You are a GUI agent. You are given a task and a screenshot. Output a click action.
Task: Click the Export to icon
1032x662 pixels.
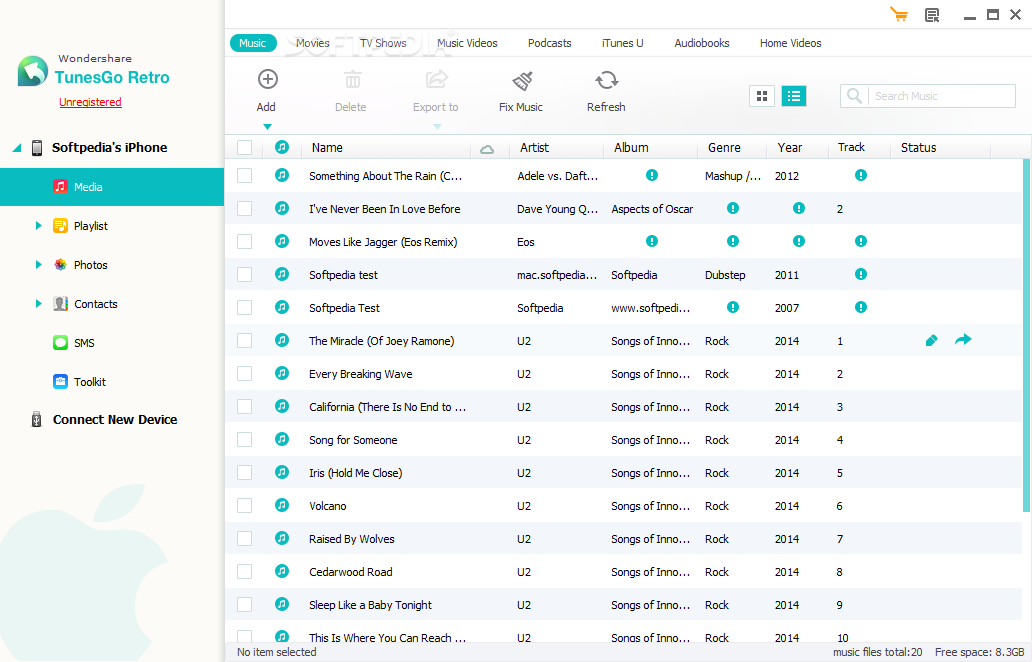[x=436, y=80]
